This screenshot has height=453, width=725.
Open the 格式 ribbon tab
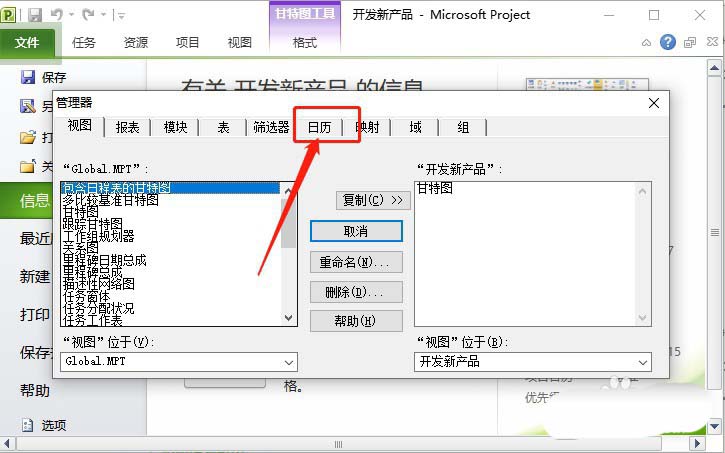pyautogui.click(x=305, y=43)
